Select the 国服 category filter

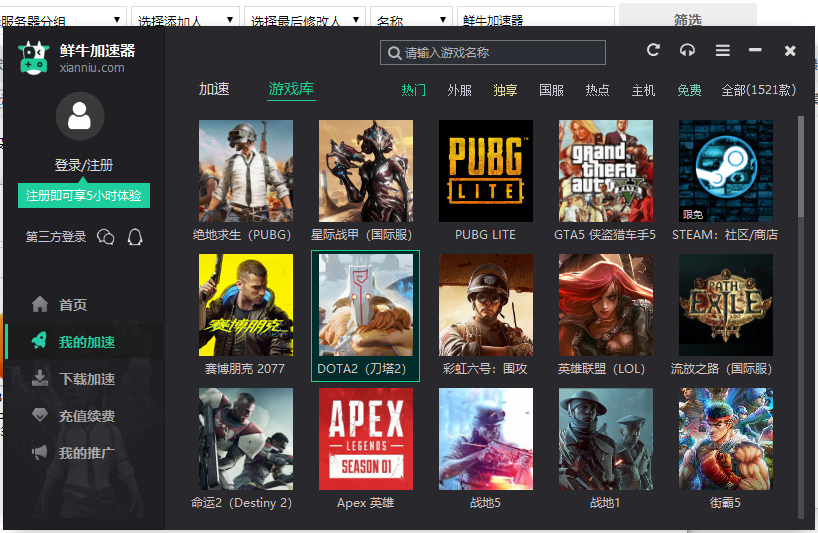(551, 90)
